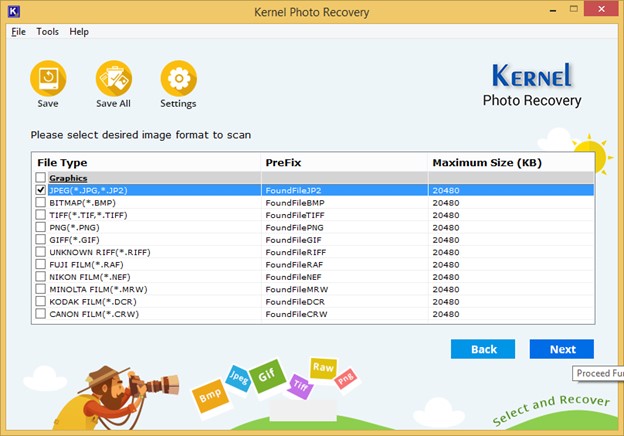The width and height of the screenshot is (624, 436).
Task: Click the Kernel app icon in title bar
Action: pyautogui.click(x=14, y=11)
